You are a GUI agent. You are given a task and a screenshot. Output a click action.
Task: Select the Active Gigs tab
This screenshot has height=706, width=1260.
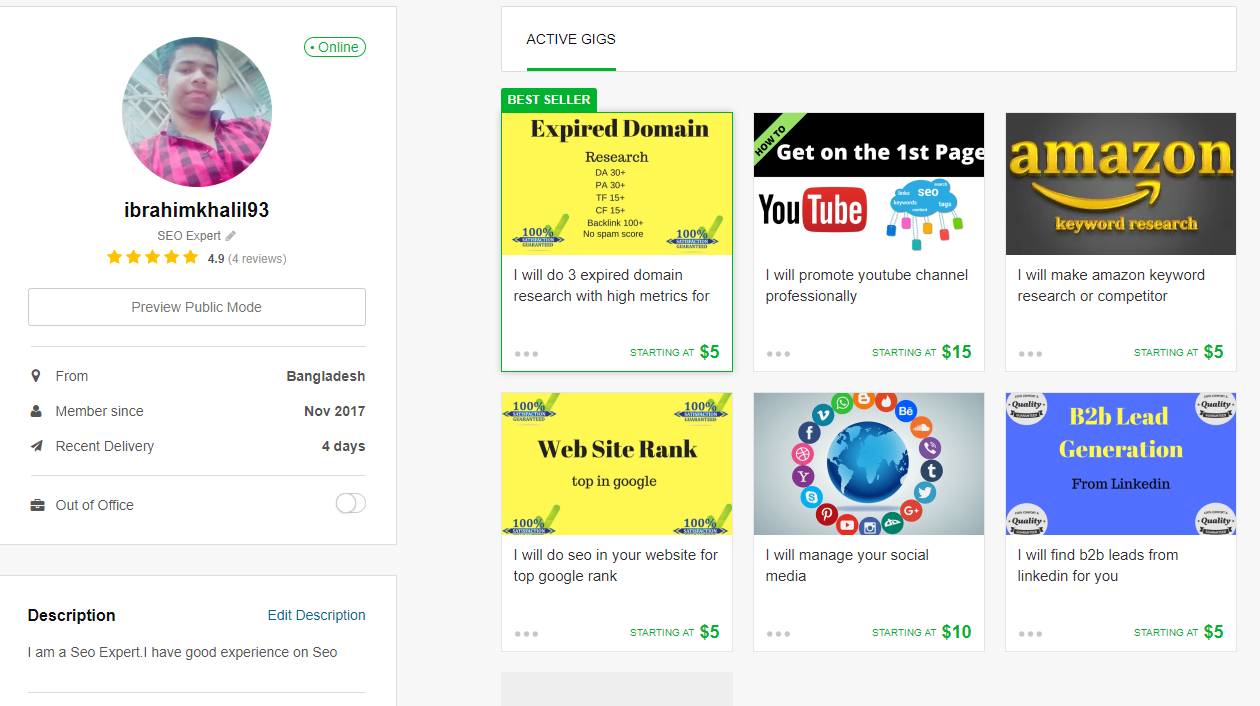pos(571,40)
